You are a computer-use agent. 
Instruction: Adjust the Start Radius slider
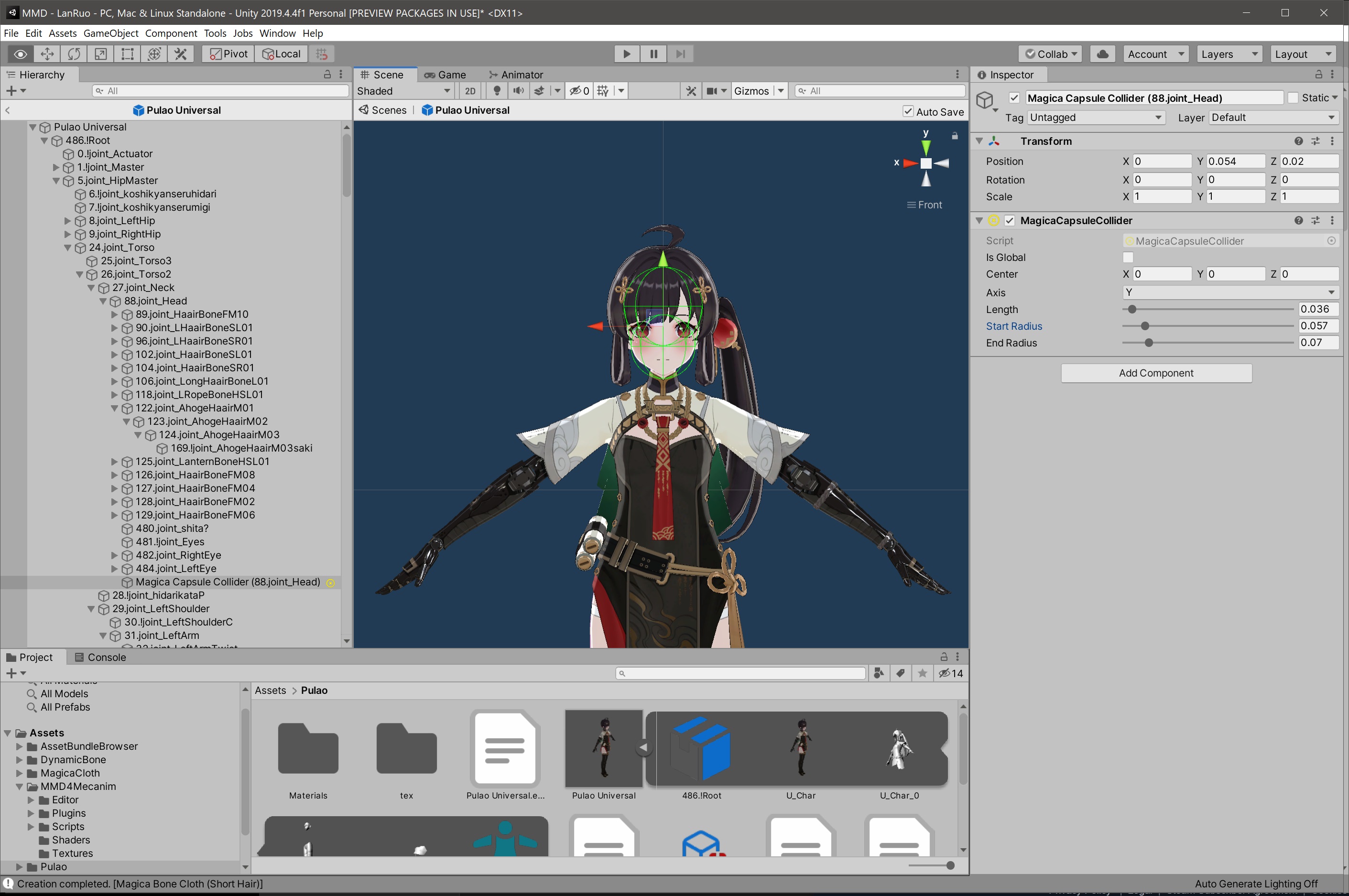[1144, 326]
